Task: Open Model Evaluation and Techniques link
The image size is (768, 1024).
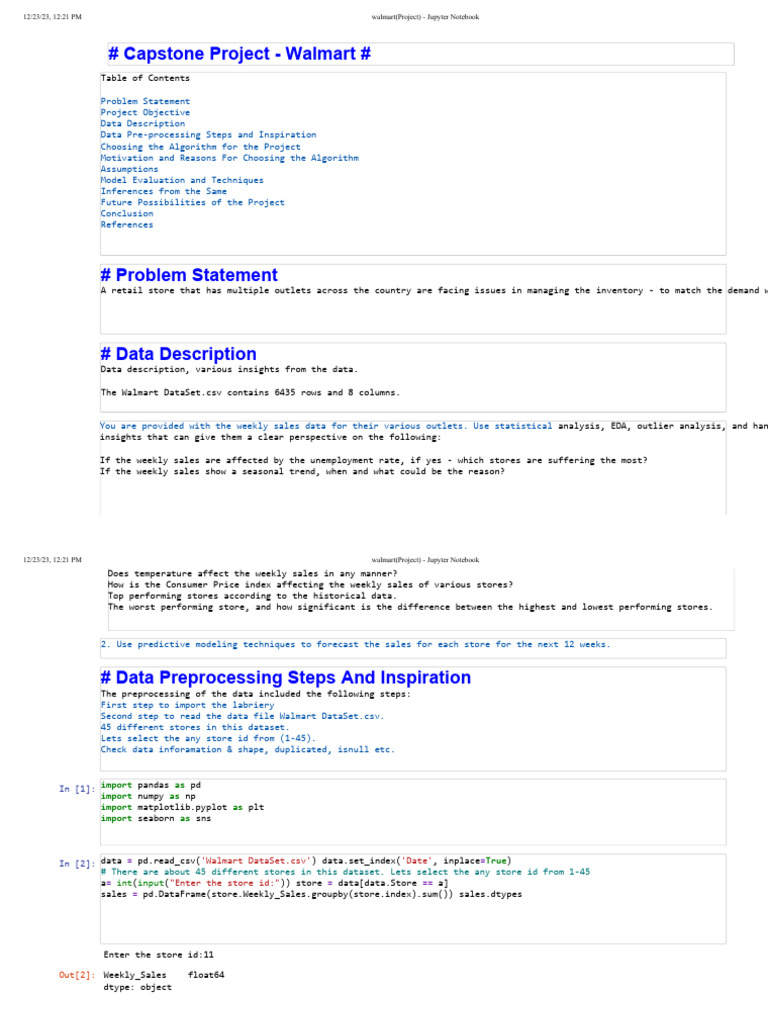Action: [182, 180]
